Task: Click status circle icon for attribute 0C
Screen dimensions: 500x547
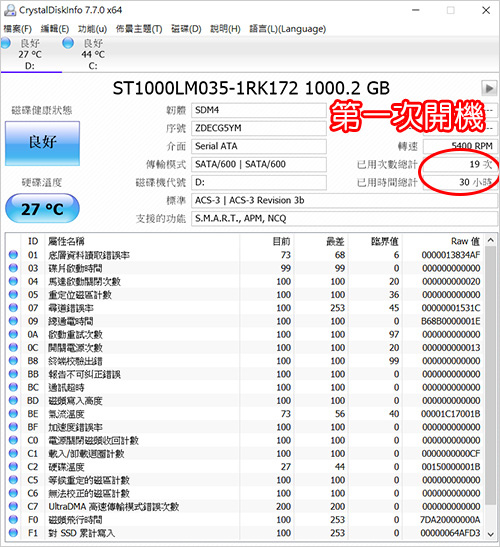Action: click(13, 347)
